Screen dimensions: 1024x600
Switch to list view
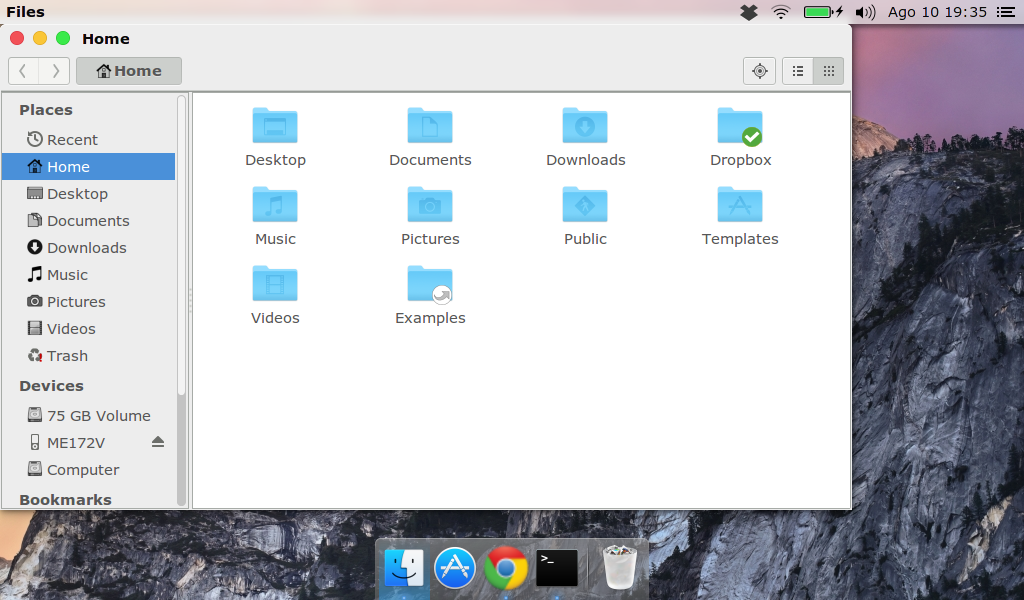click(797, 71)
